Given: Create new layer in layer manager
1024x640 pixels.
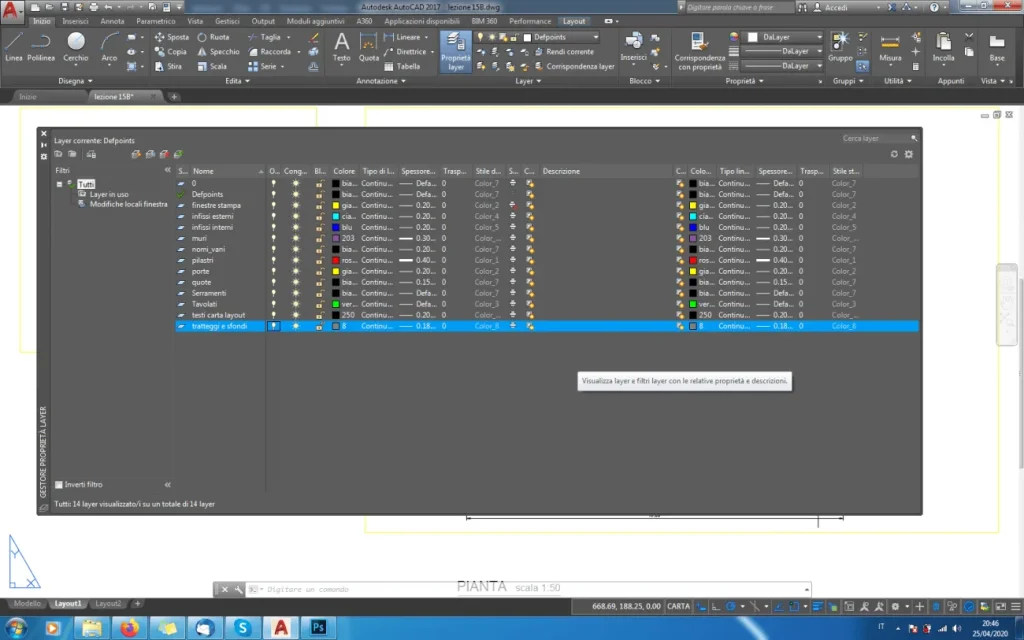Looking at the screenshot, I should tap(136, 154).
